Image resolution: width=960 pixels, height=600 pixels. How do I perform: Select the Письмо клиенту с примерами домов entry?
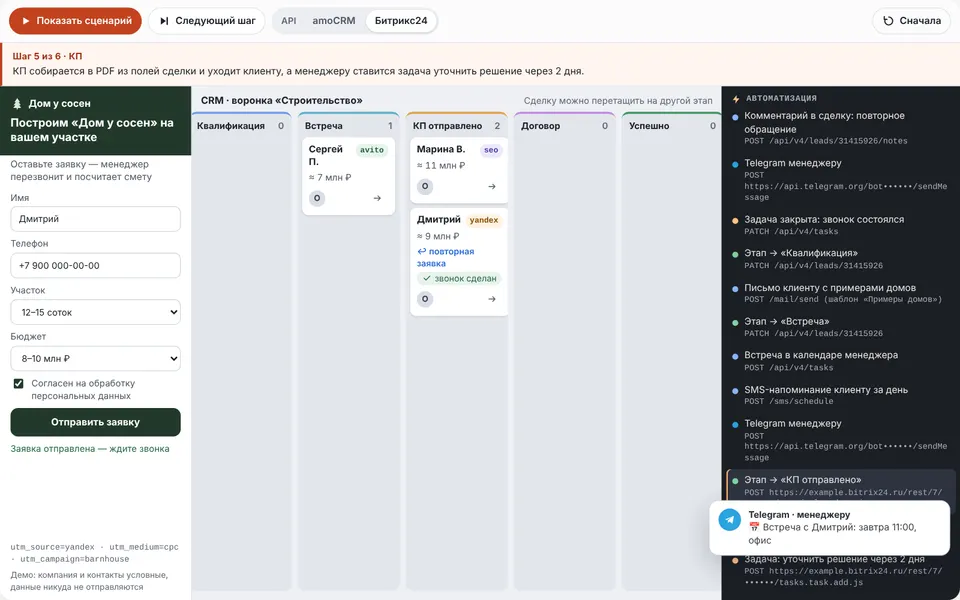[x=841, y=293]
